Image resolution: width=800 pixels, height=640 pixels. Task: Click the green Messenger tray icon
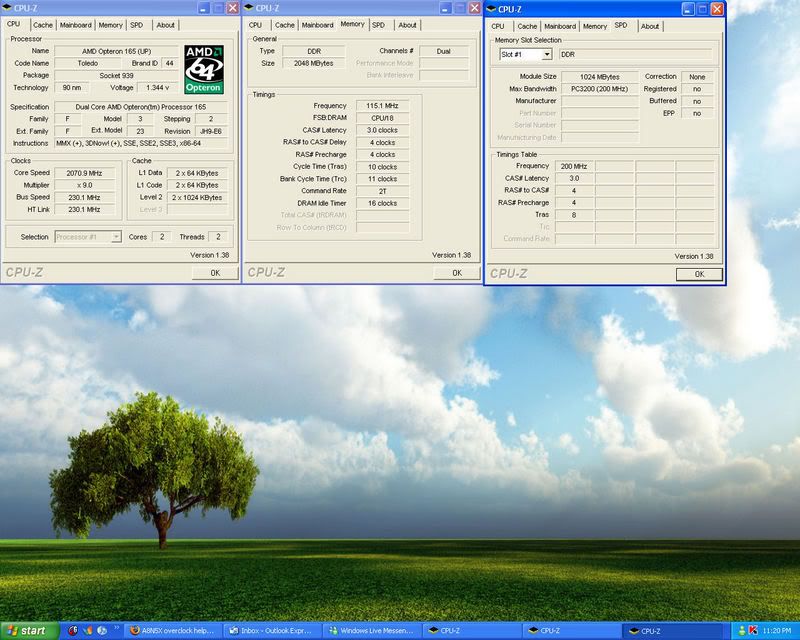(742, 631)
